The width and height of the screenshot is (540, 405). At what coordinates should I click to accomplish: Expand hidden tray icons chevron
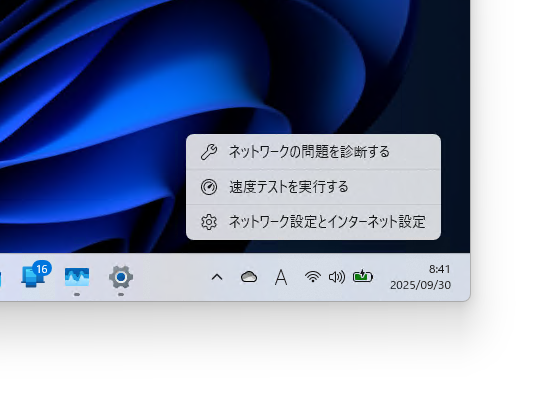(x=217, y=277)
